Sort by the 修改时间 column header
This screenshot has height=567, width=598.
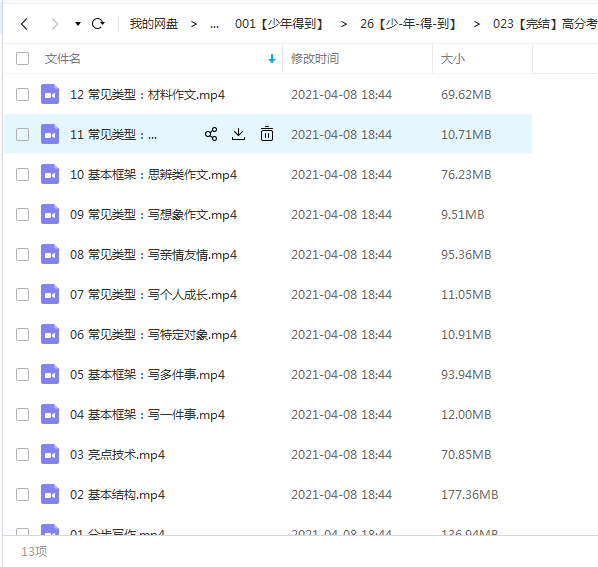315,59
